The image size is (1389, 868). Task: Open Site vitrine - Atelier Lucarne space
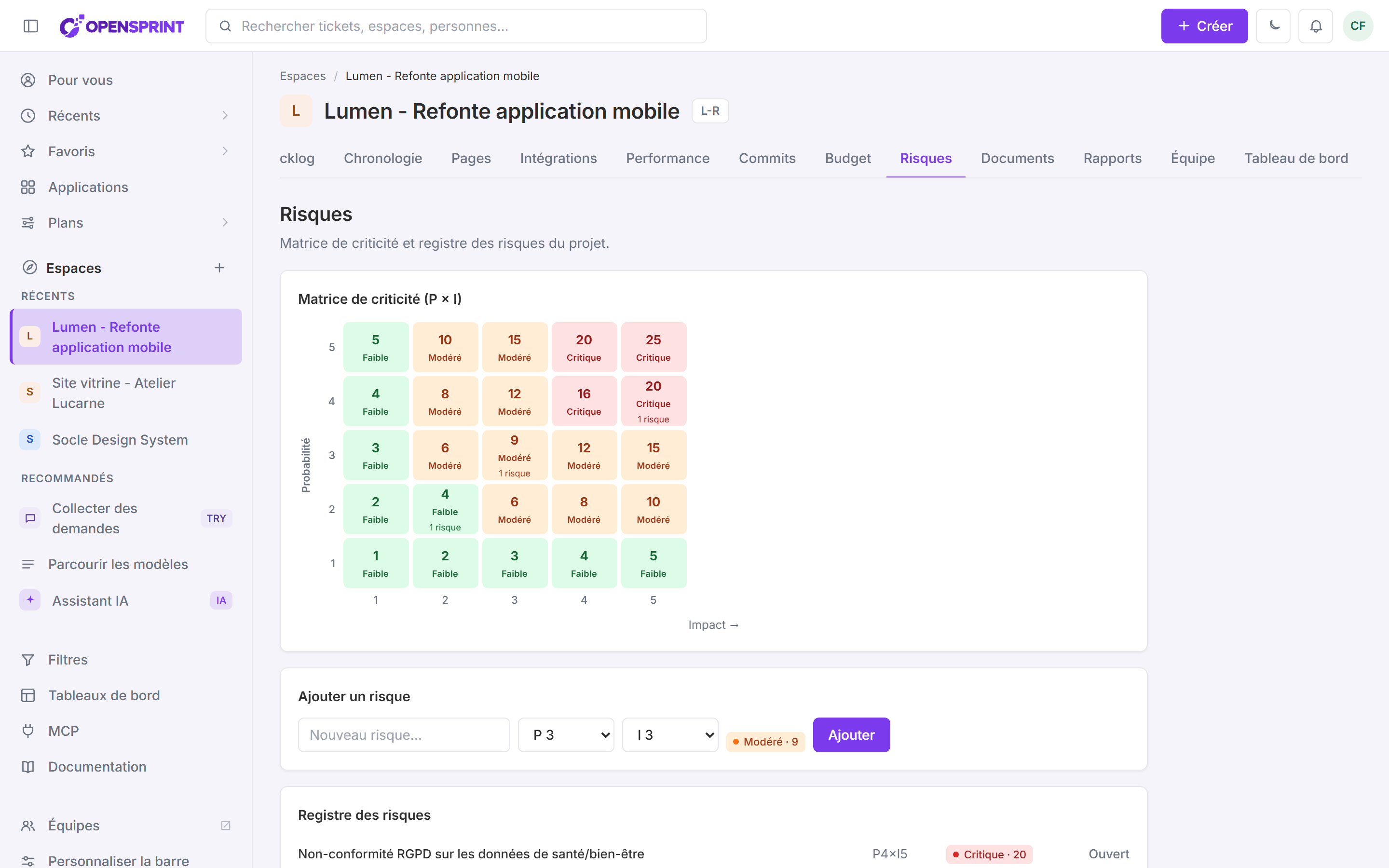click(126, 393)
